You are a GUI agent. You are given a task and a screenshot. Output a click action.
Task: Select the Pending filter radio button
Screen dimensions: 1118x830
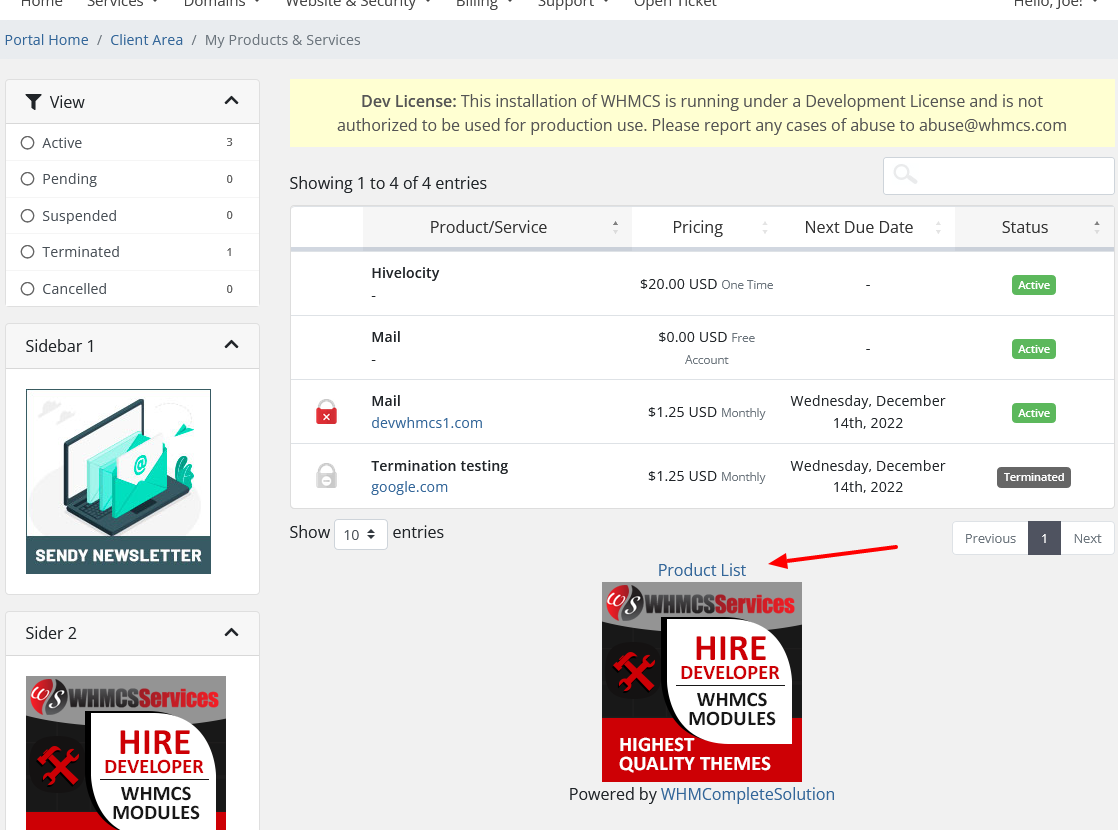(x=28, y=179)
